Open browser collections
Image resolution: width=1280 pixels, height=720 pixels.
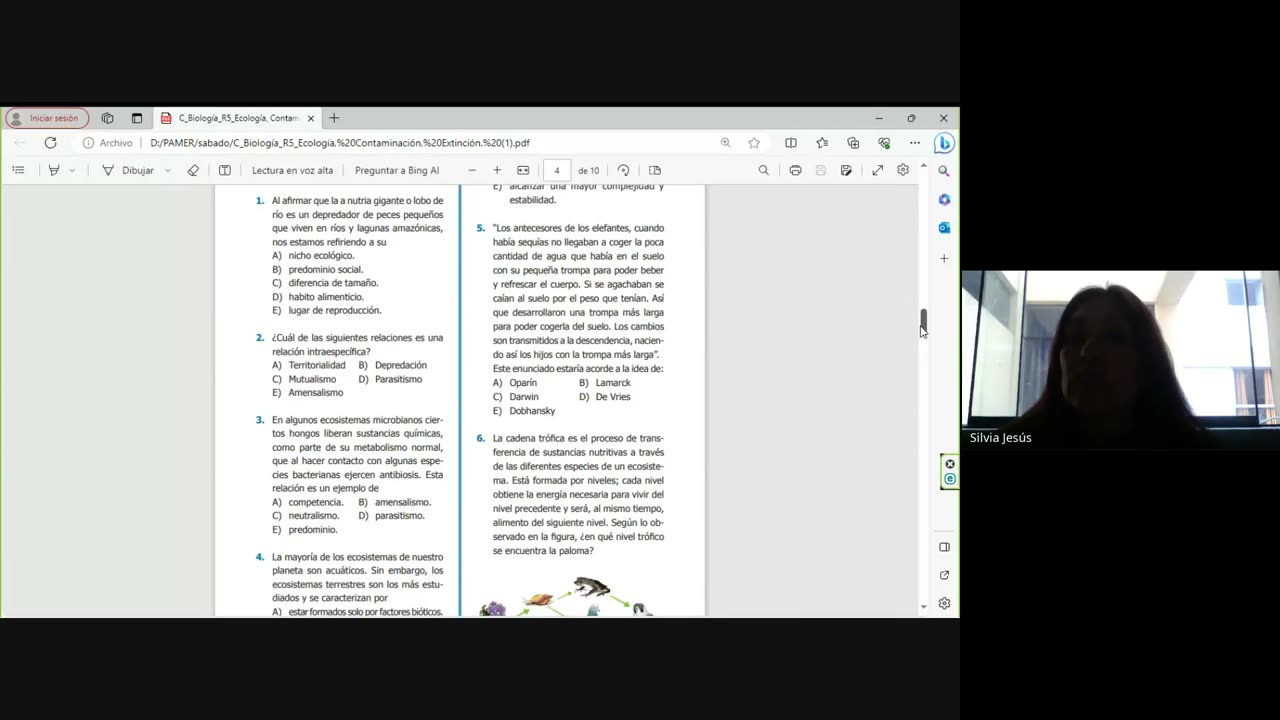click(853, 143)
